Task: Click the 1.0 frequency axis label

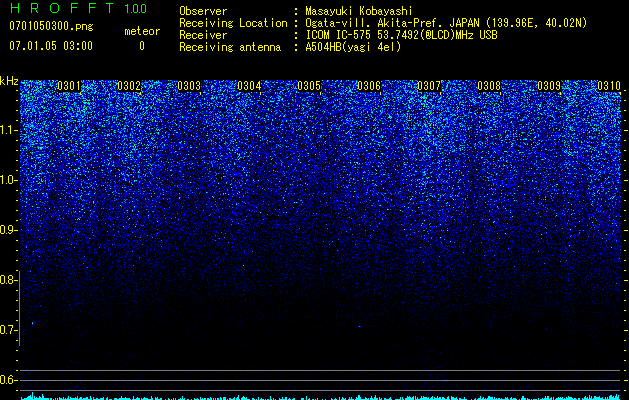Action: click(8, 180)
